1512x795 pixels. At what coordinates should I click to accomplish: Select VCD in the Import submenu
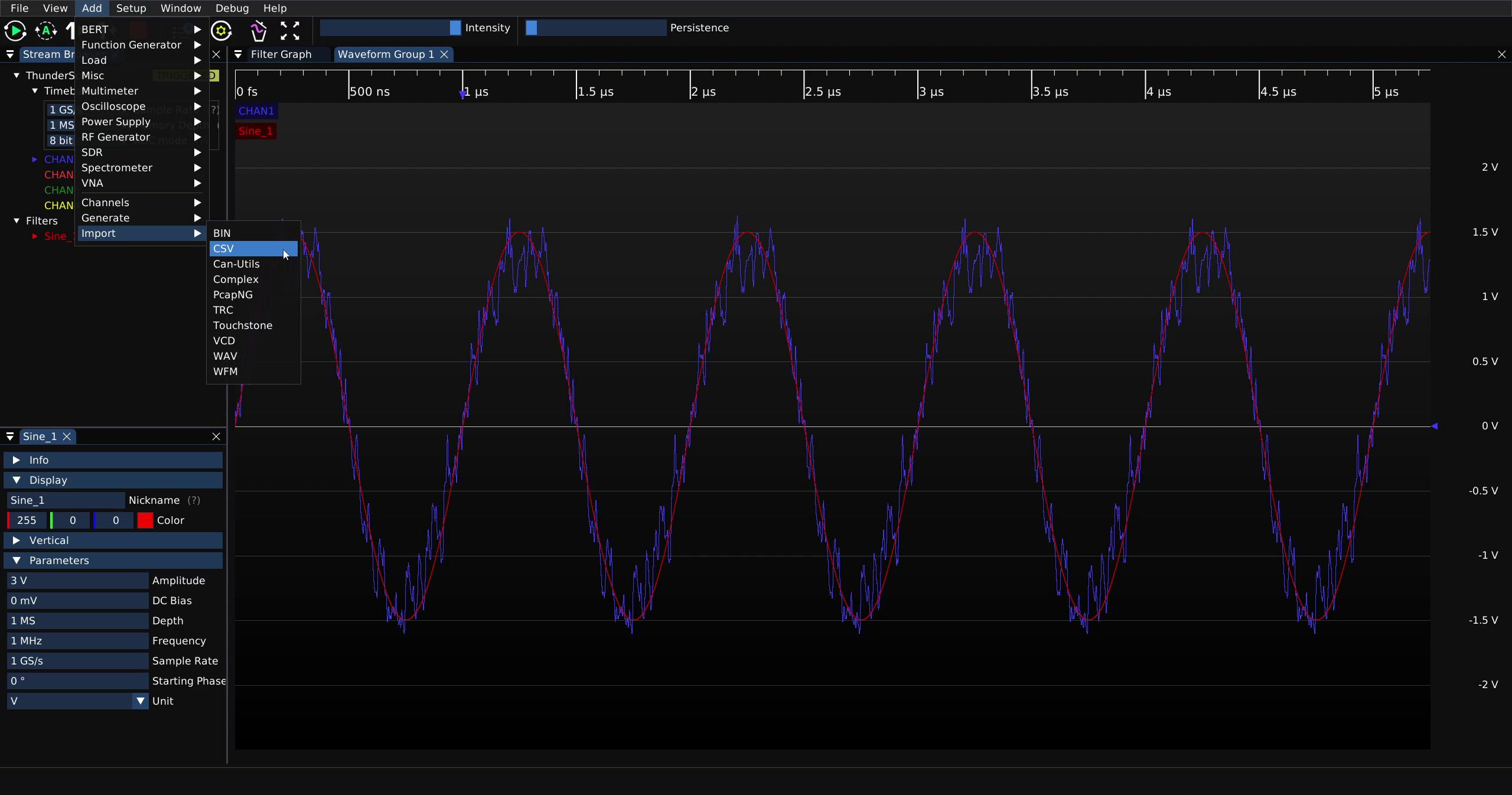pos(253,341)
